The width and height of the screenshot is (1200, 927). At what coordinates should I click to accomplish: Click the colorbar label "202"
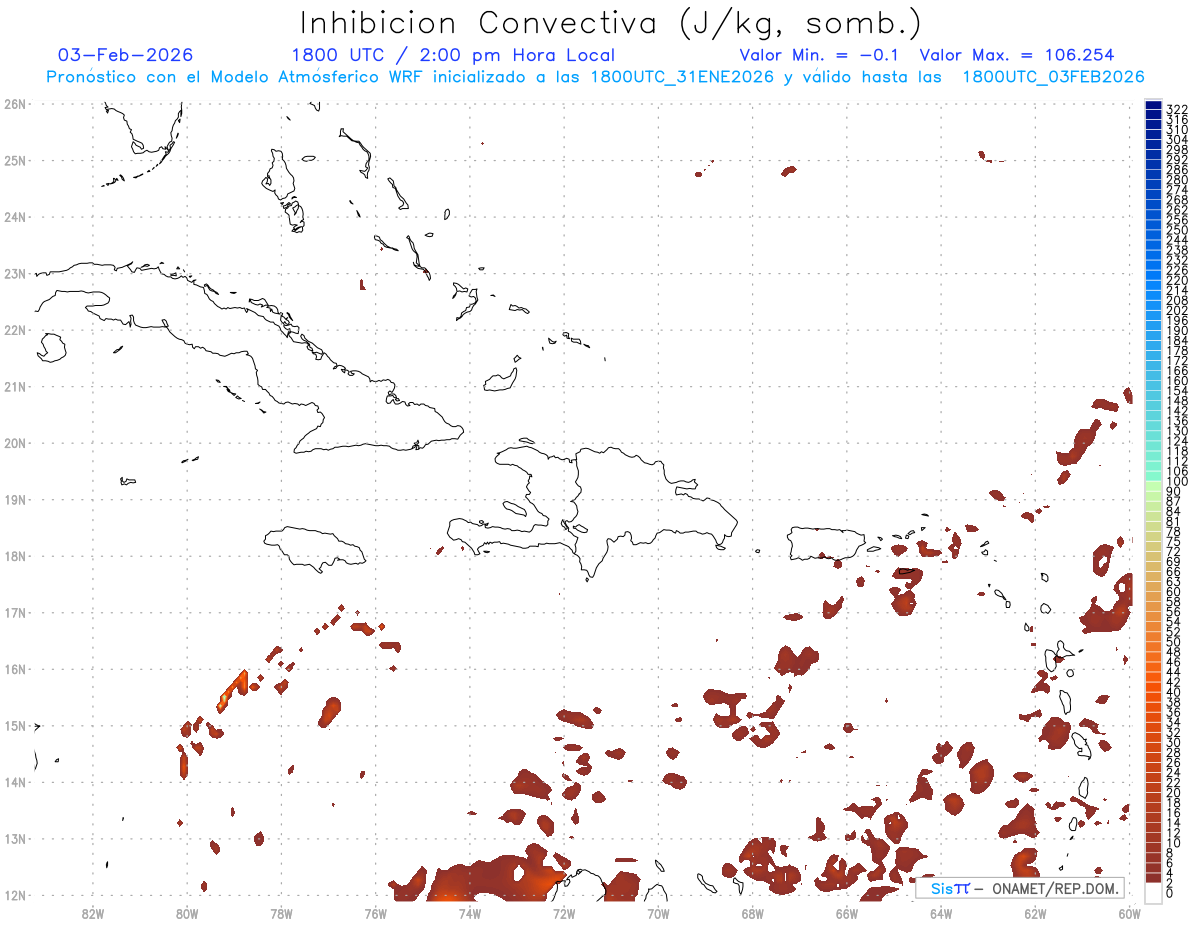(1177, 310)
